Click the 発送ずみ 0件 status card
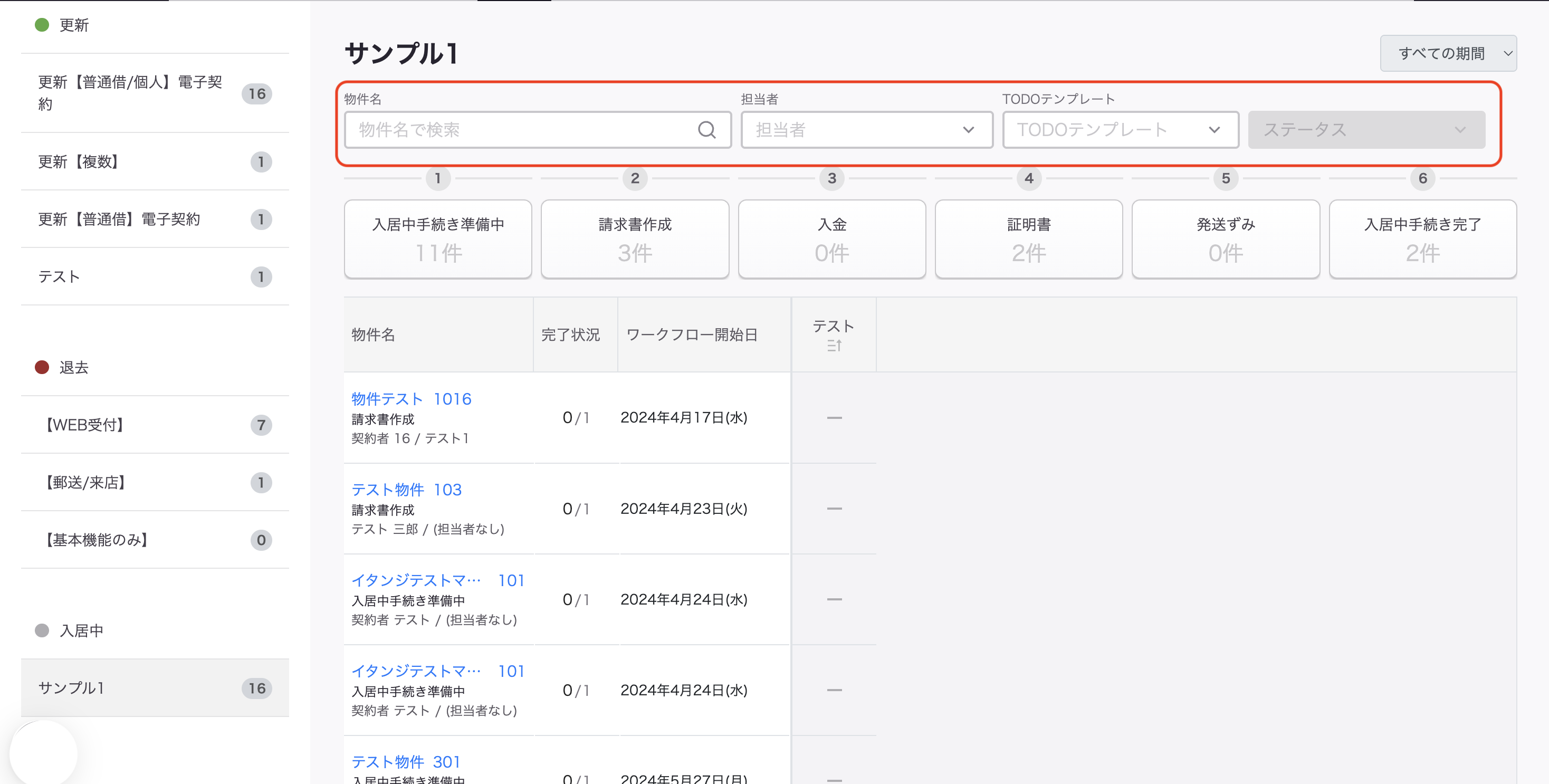Screen dimensions: 1549x784 1226,238
